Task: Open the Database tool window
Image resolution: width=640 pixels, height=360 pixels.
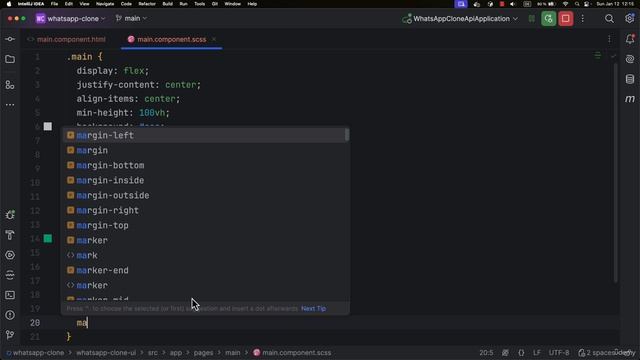Action: (630, 79)
